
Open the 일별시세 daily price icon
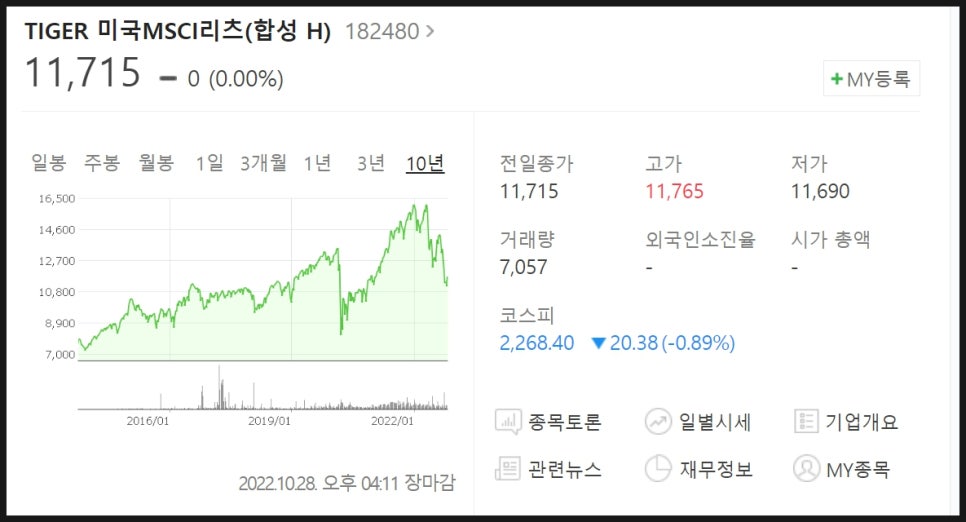click(x=658, y=422)
